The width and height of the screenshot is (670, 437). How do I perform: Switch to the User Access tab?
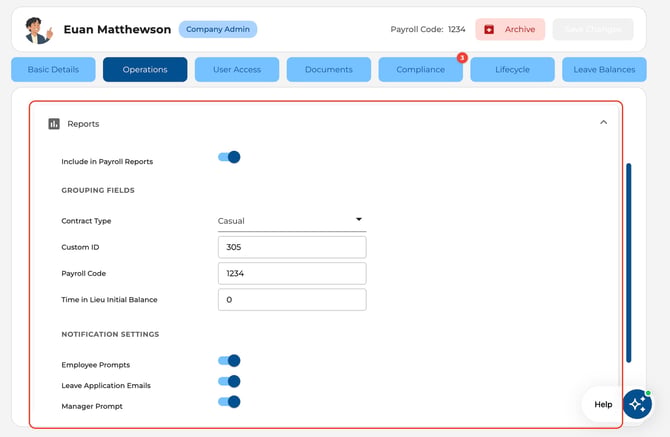[237, 69]
